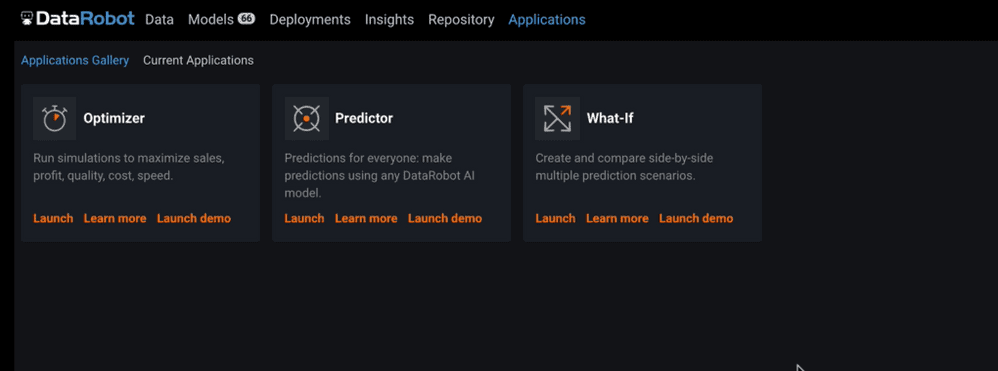Image resolution: width=998 pixels, height=371 pixels.
Task: Launch the What-If application
Action: tap(555, 218)
